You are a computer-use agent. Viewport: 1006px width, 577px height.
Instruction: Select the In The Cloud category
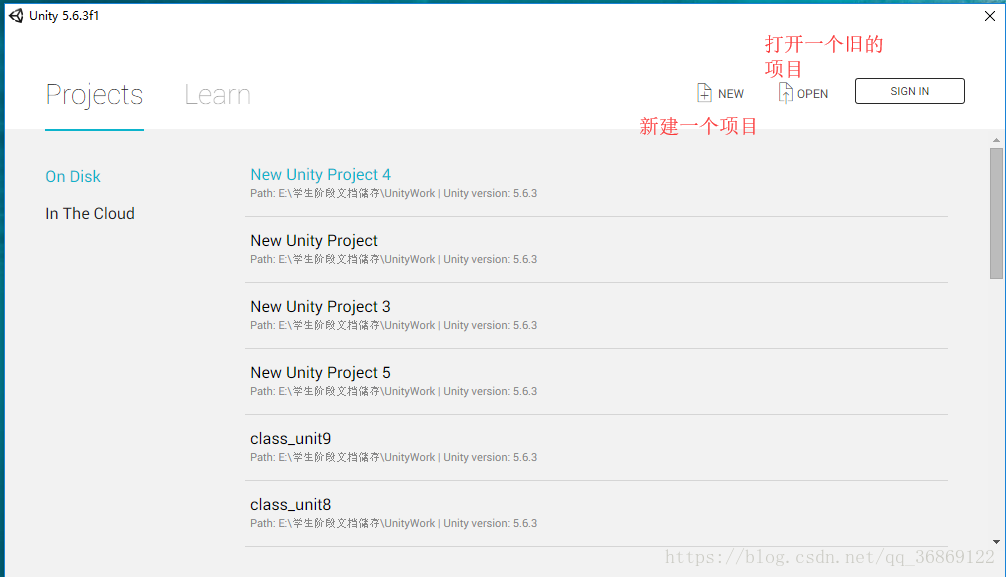(x=90, y=214)
